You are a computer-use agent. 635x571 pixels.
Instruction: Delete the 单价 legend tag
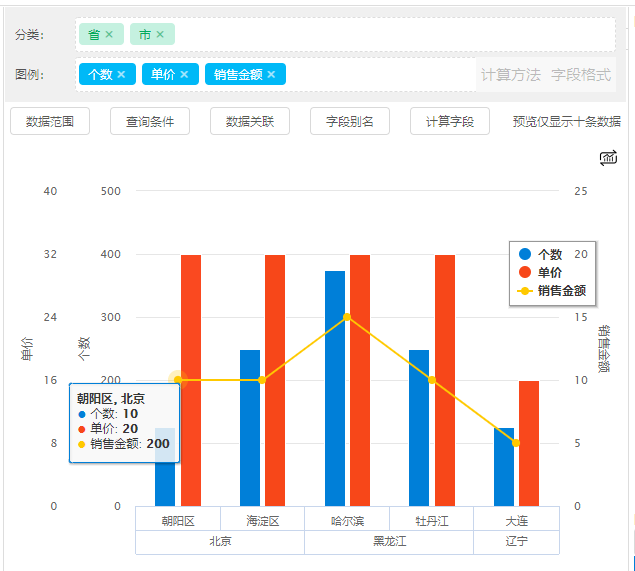coord(184,75)
